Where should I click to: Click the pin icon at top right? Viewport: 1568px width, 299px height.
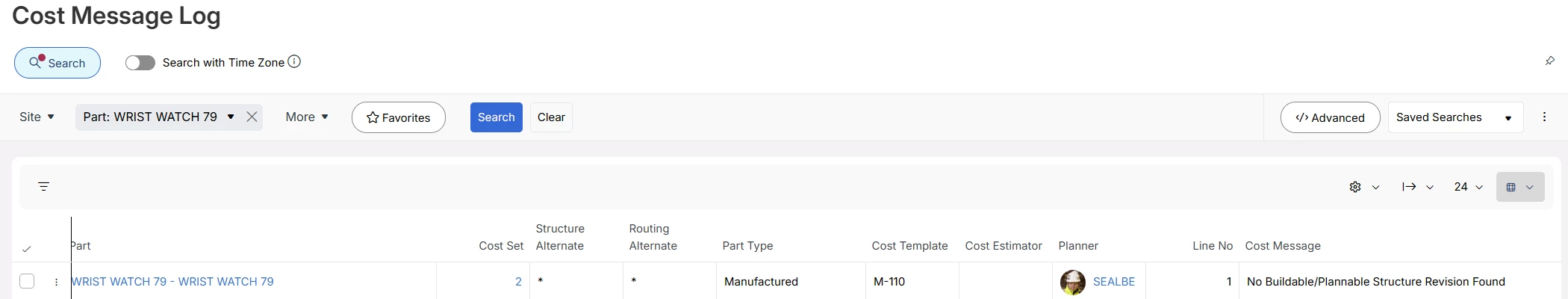click(1549, 61)
